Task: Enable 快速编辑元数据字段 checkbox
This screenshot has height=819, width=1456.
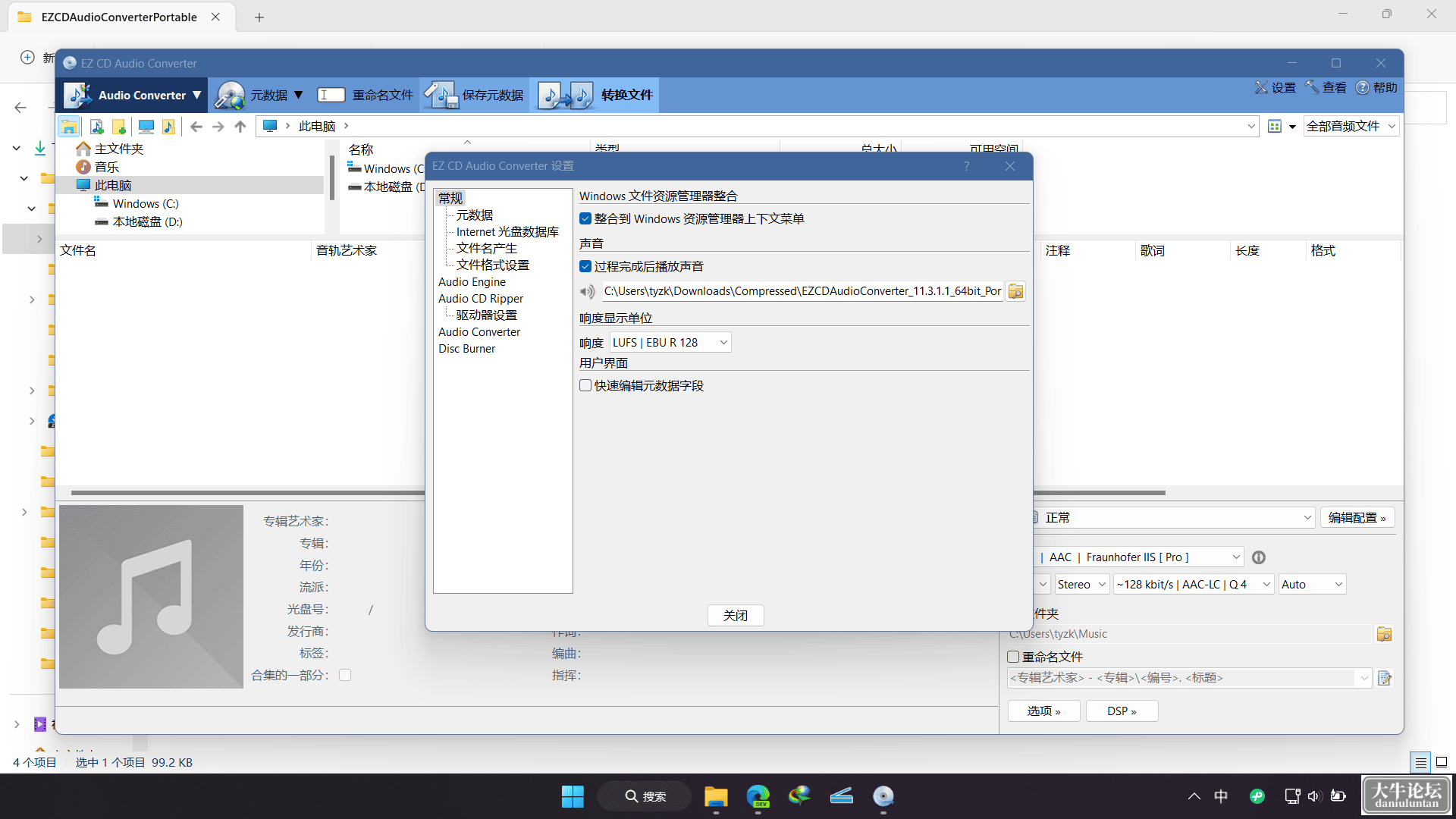Action: [585, 386]
